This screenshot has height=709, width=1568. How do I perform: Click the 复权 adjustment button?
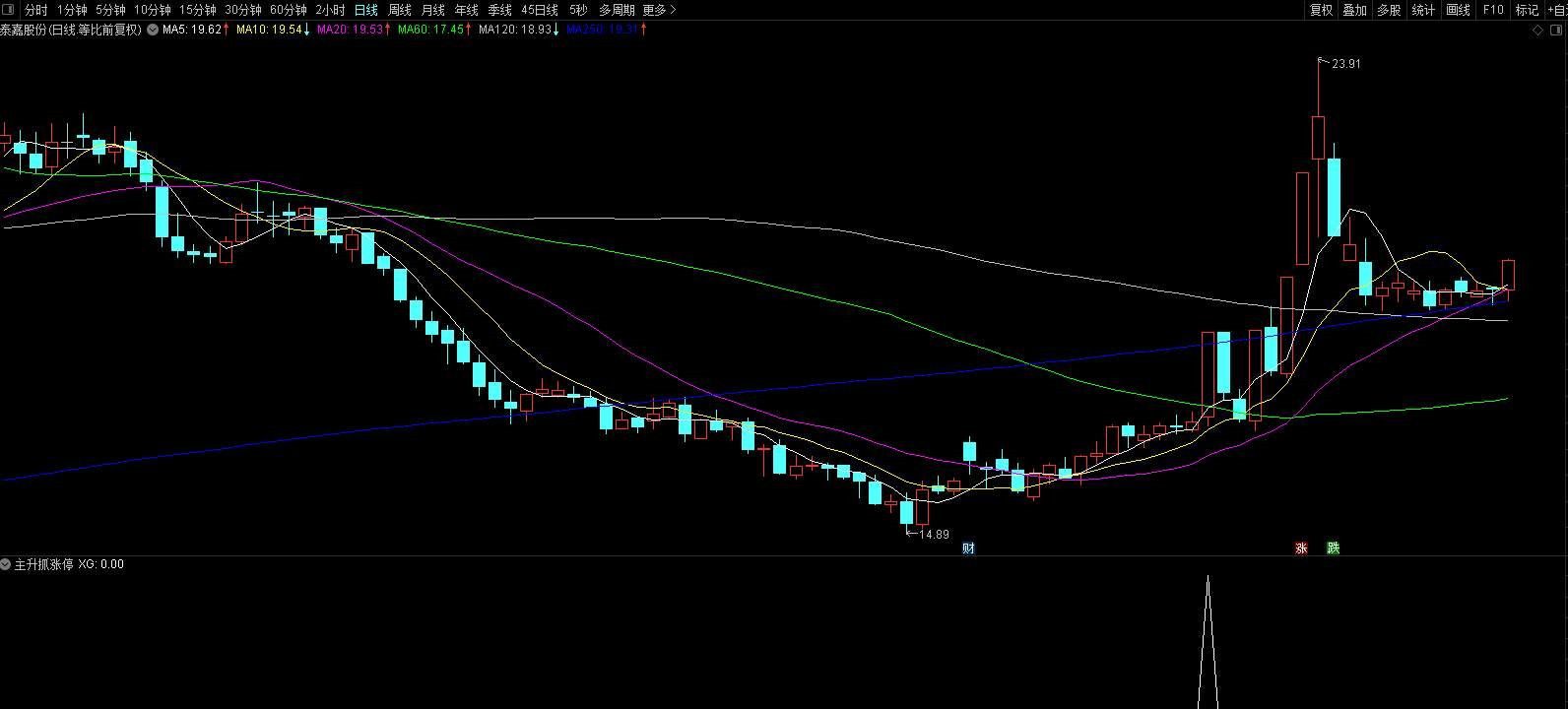[x=1321, y=10]
